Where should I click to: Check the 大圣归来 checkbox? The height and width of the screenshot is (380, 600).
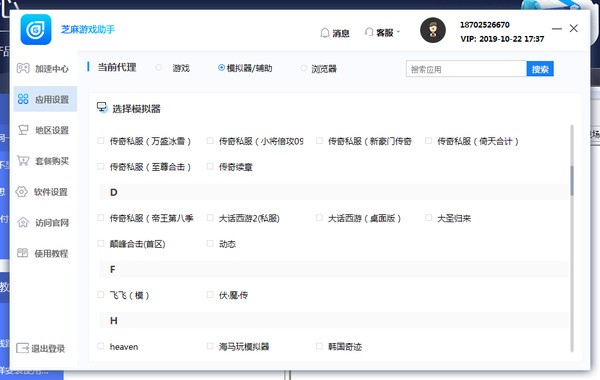tap(428, 218)
